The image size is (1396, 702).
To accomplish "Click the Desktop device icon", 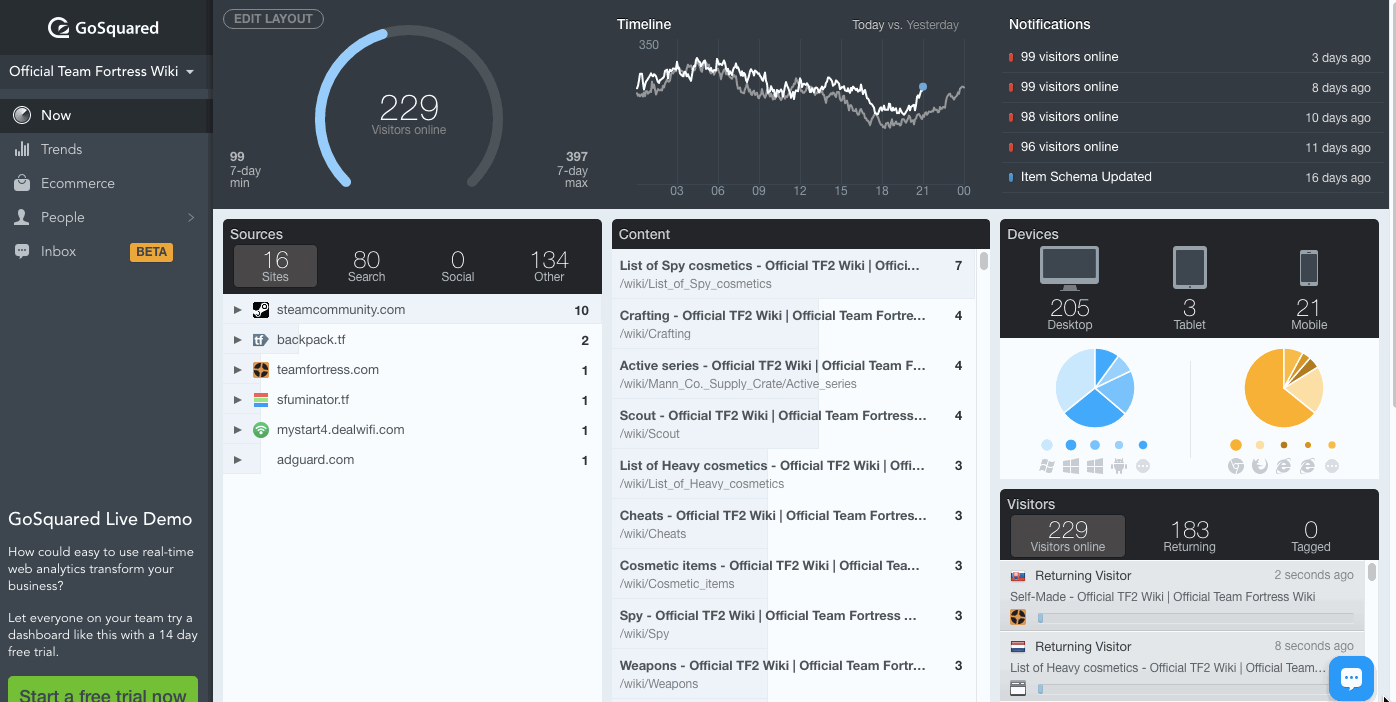I will tap(1070, 268).
